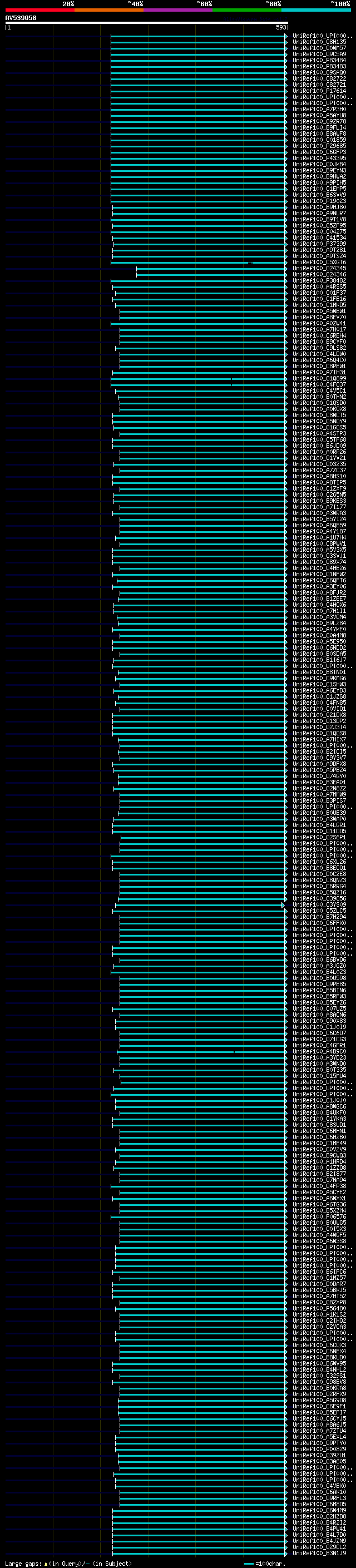The image size is (356, 1568).
Task: Select the UniRef100_B0SDA5 label
Action: coord(319,654)
